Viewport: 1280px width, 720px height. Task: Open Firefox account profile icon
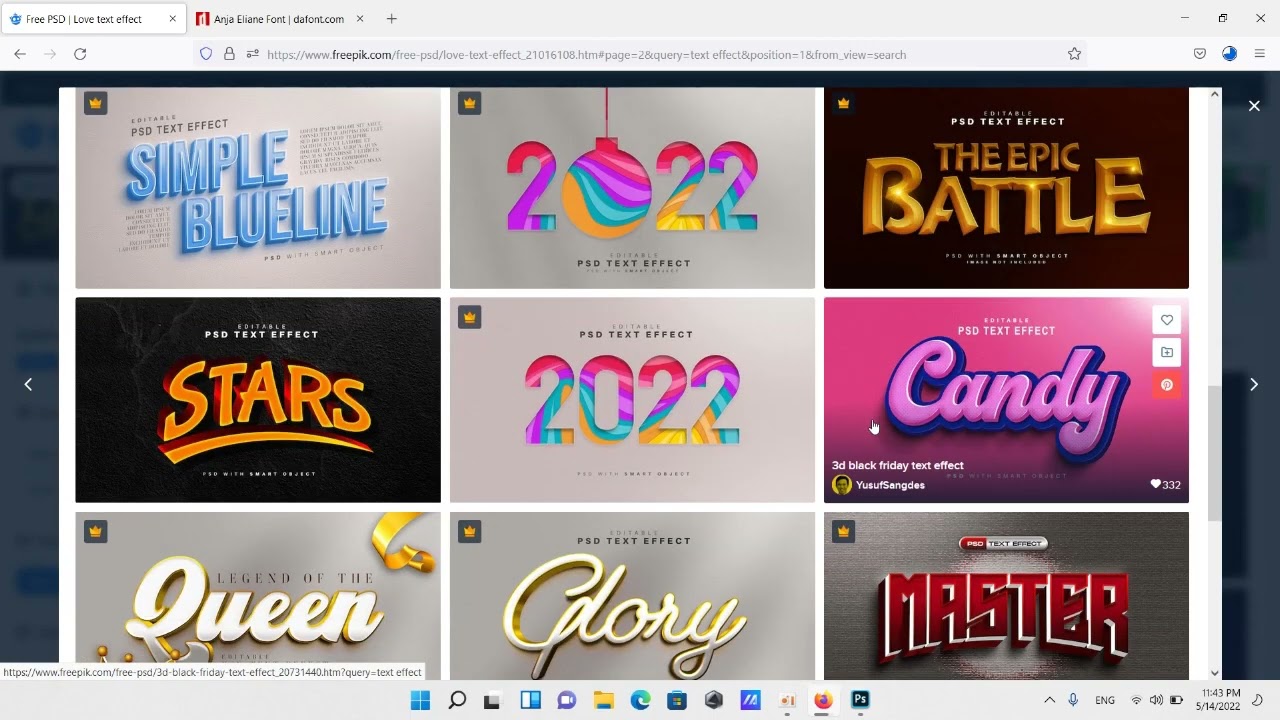pyautogui.click(x=1230, y=54)
